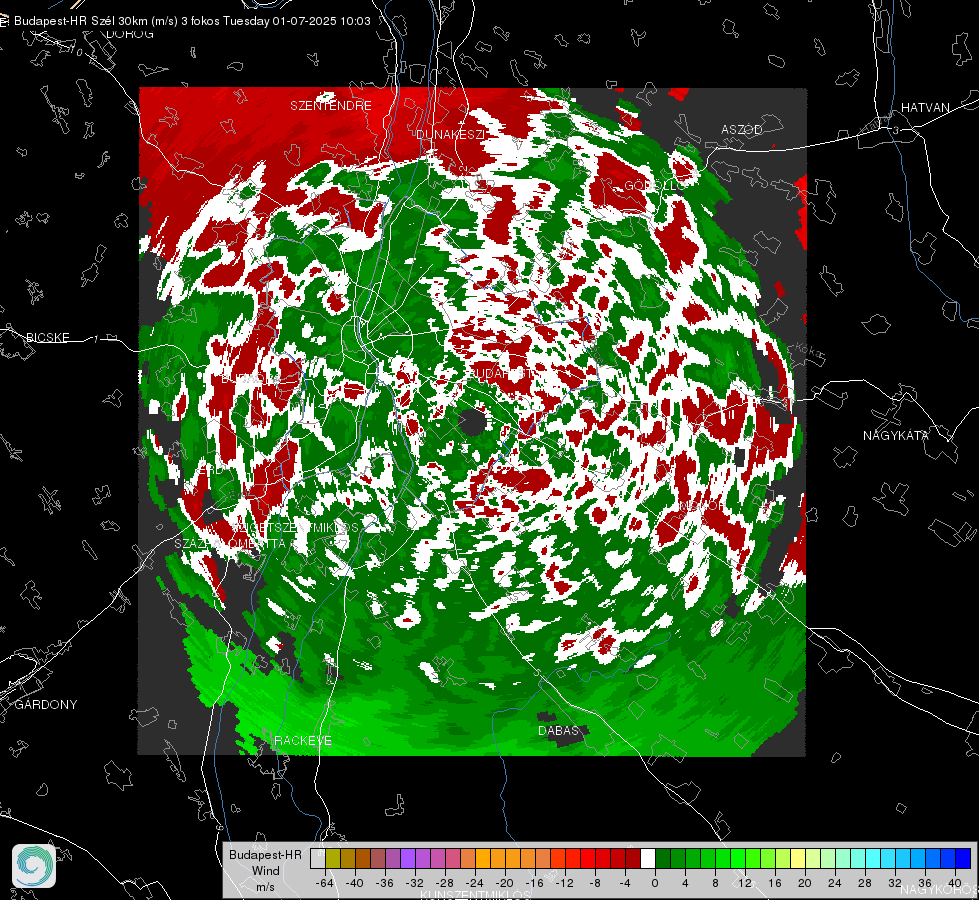Click the 'Budapest-HR Szél 30km' title text
Viewport: 979px width, 900px height.
pyautogui.click(x=81, y=21)
